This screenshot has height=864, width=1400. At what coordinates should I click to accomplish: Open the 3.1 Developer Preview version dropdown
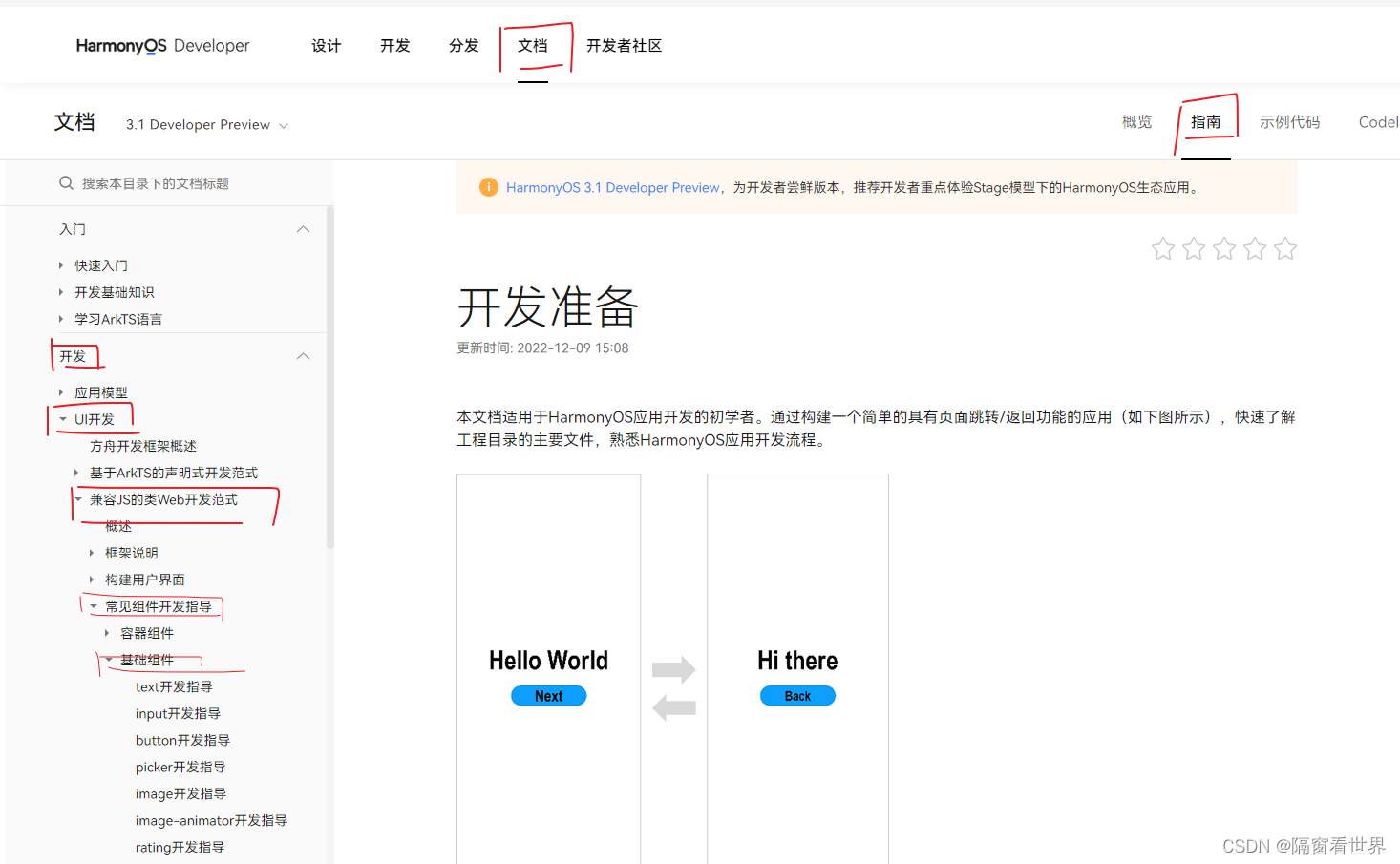(207, 125)
